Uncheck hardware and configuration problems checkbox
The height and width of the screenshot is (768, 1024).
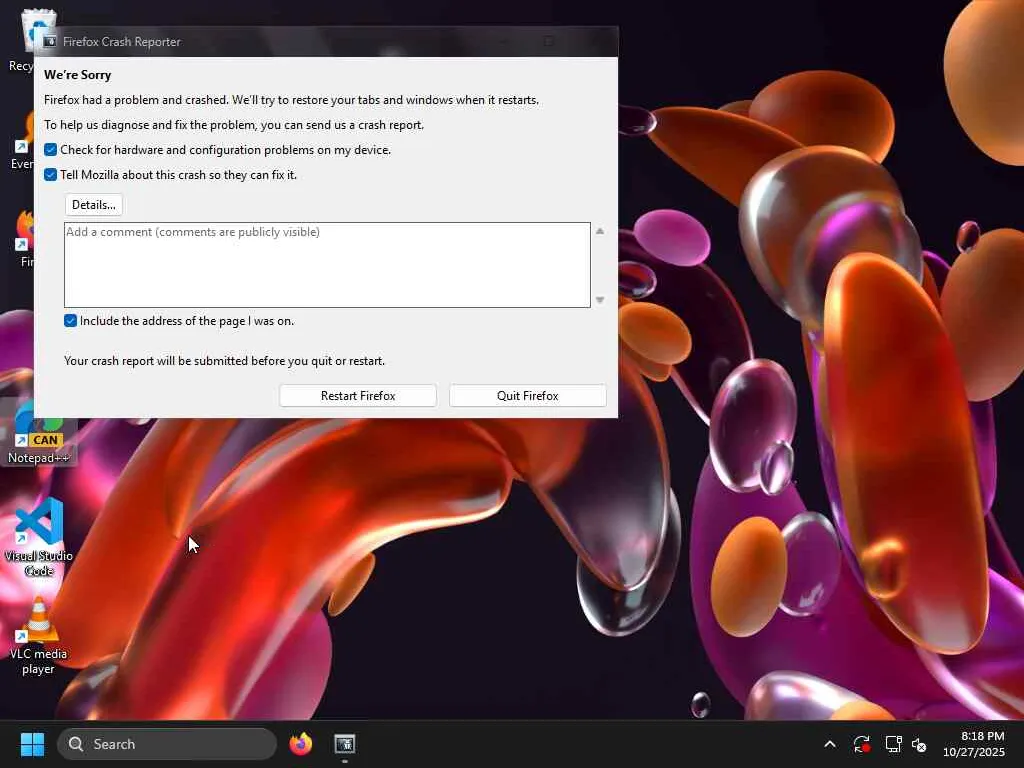pos(50,150)
